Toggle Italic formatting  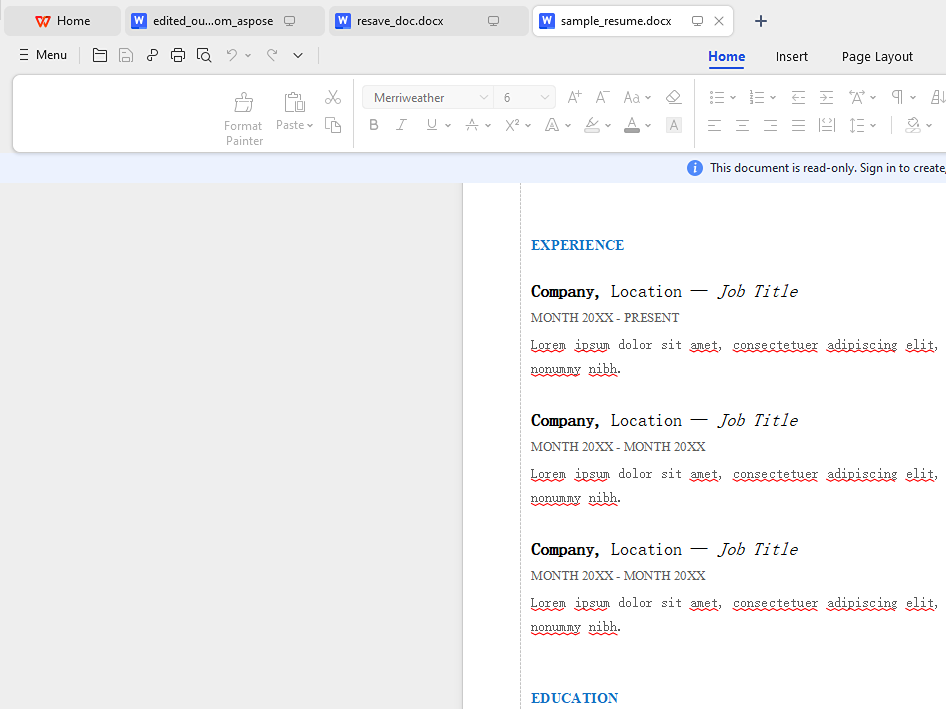point(401,125)
